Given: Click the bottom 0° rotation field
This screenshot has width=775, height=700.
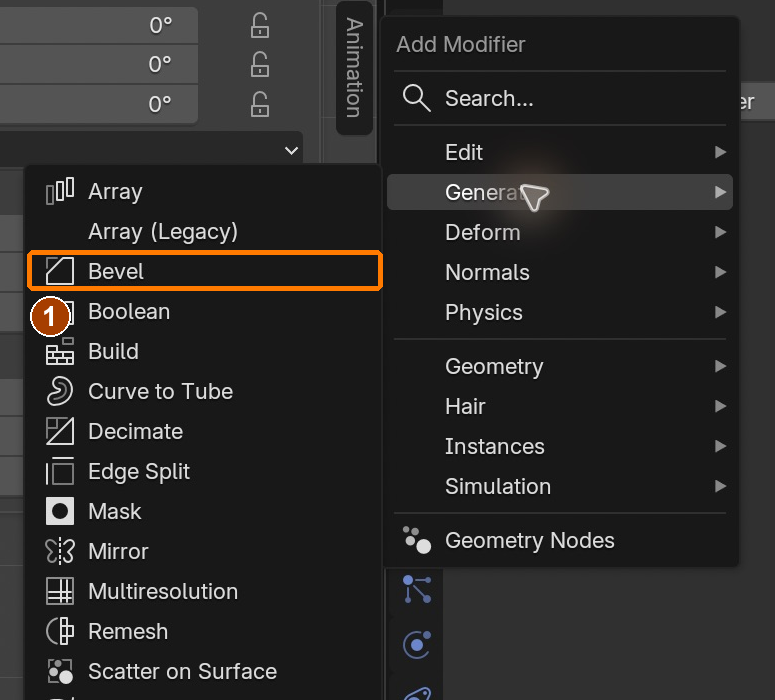Looking at the screenshot, I should pos(99,104).
